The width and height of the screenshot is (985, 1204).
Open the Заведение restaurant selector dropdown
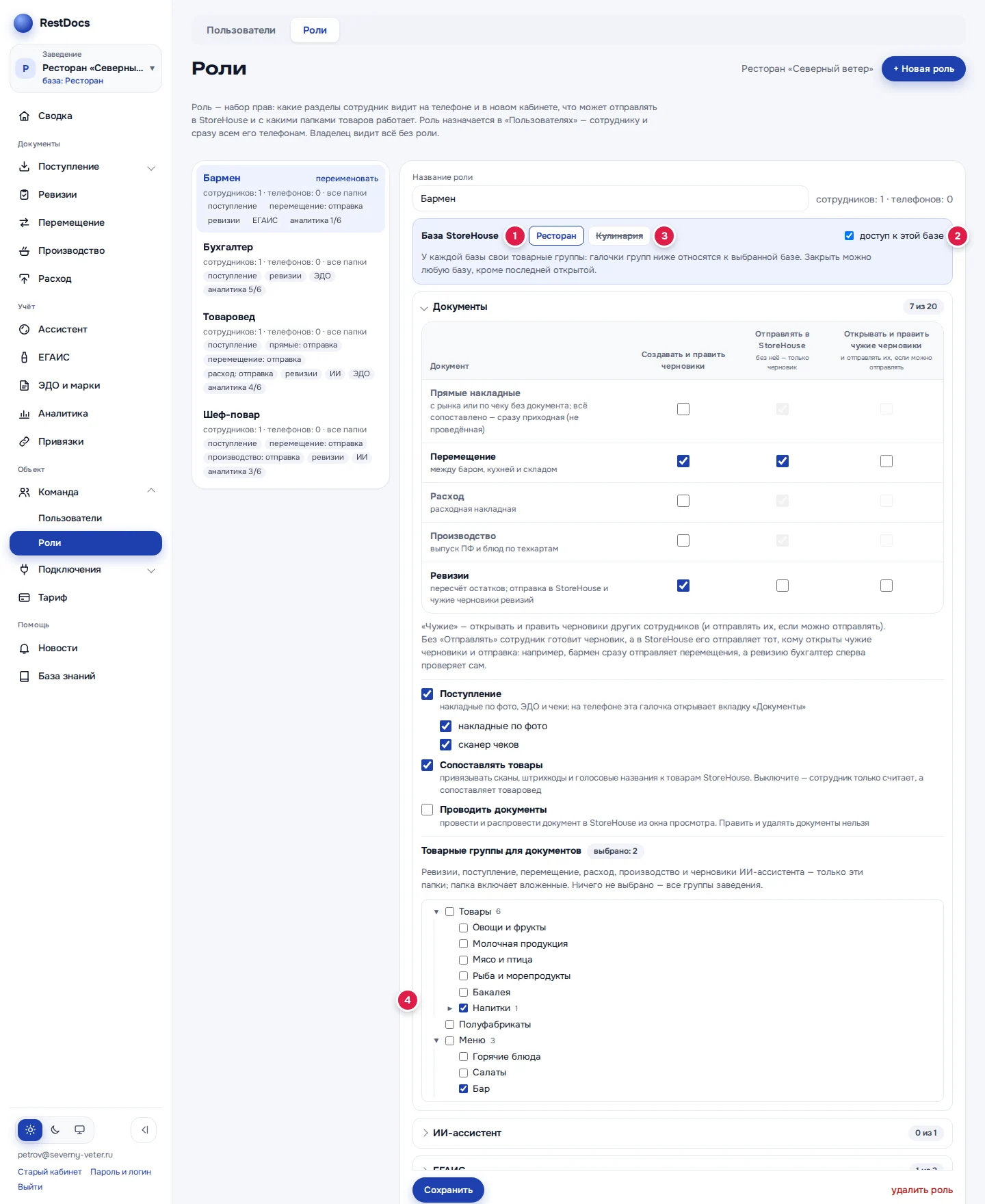(86, 68)
